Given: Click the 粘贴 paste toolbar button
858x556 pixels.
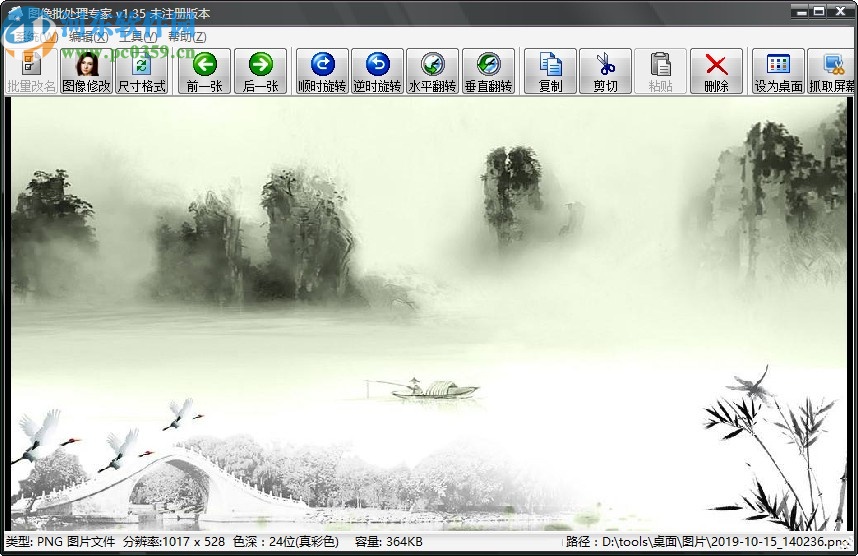Looking at the screenshot, I should (661, 71).
